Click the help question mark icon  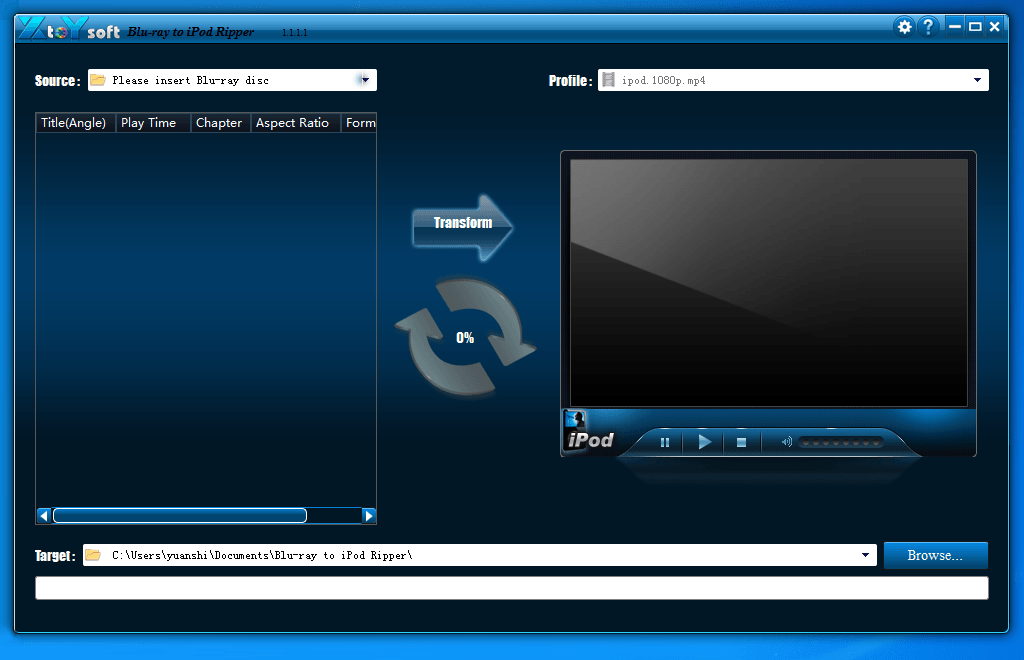(x=928, y=27)
